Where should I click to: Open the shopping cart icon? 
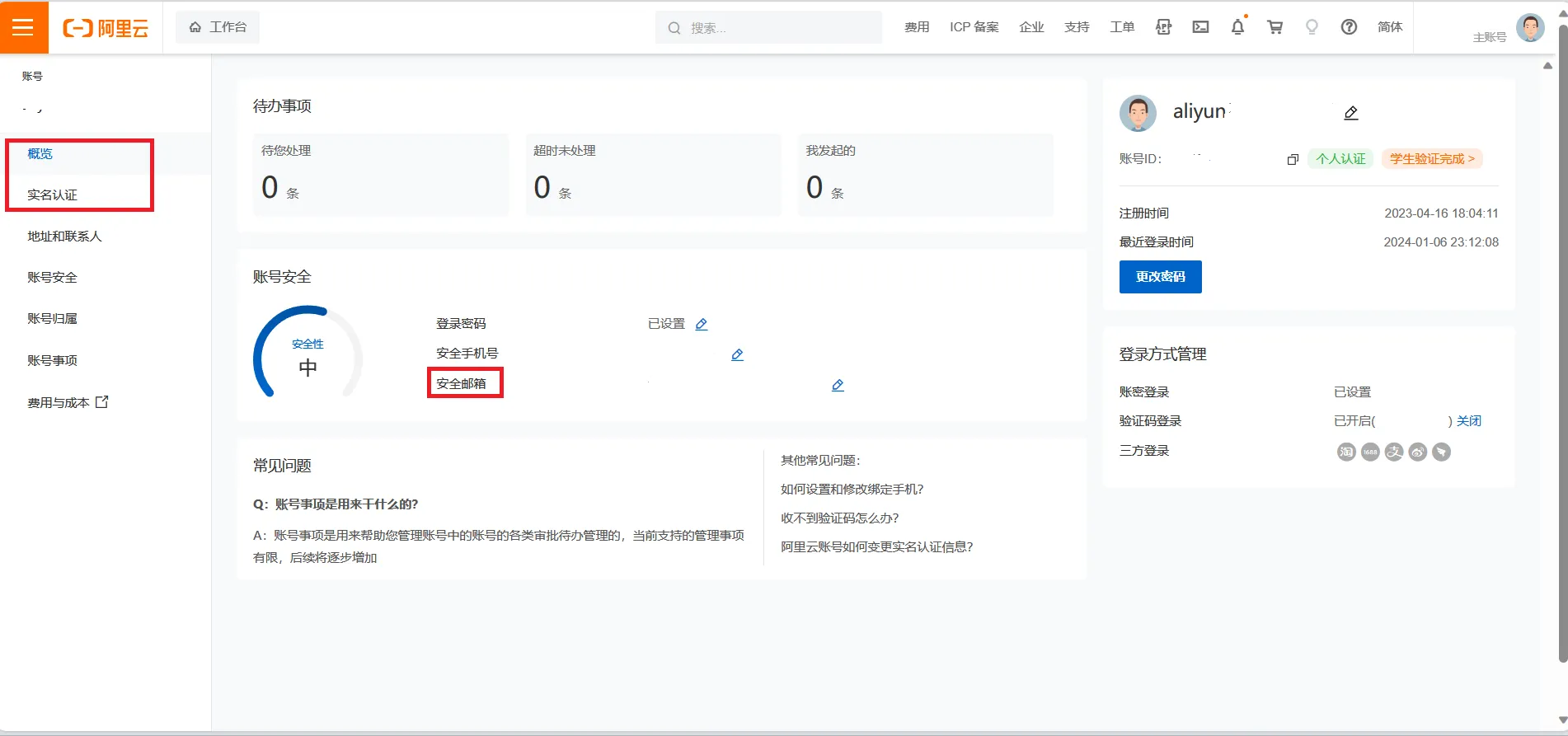1275,27
